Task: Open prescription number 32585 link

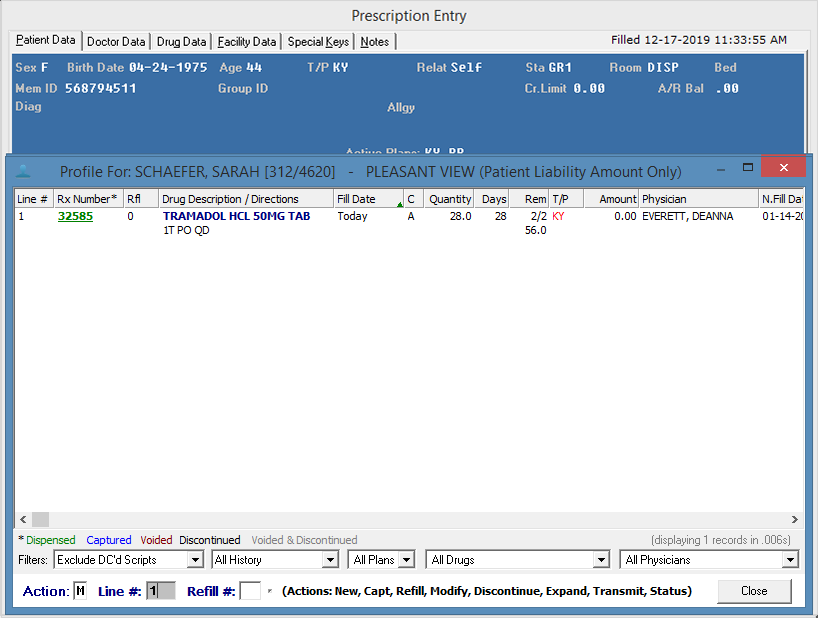Action: click(x=75, y=216)
